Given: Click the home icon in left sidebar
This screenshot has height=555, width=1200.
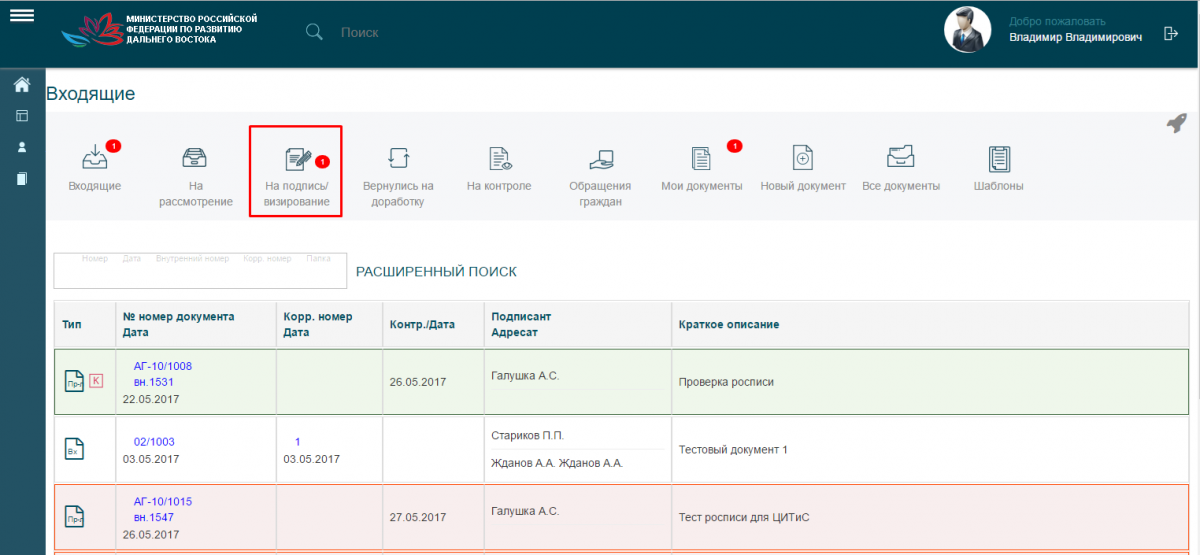Looking at the screenshot, I should coord(21,85).
